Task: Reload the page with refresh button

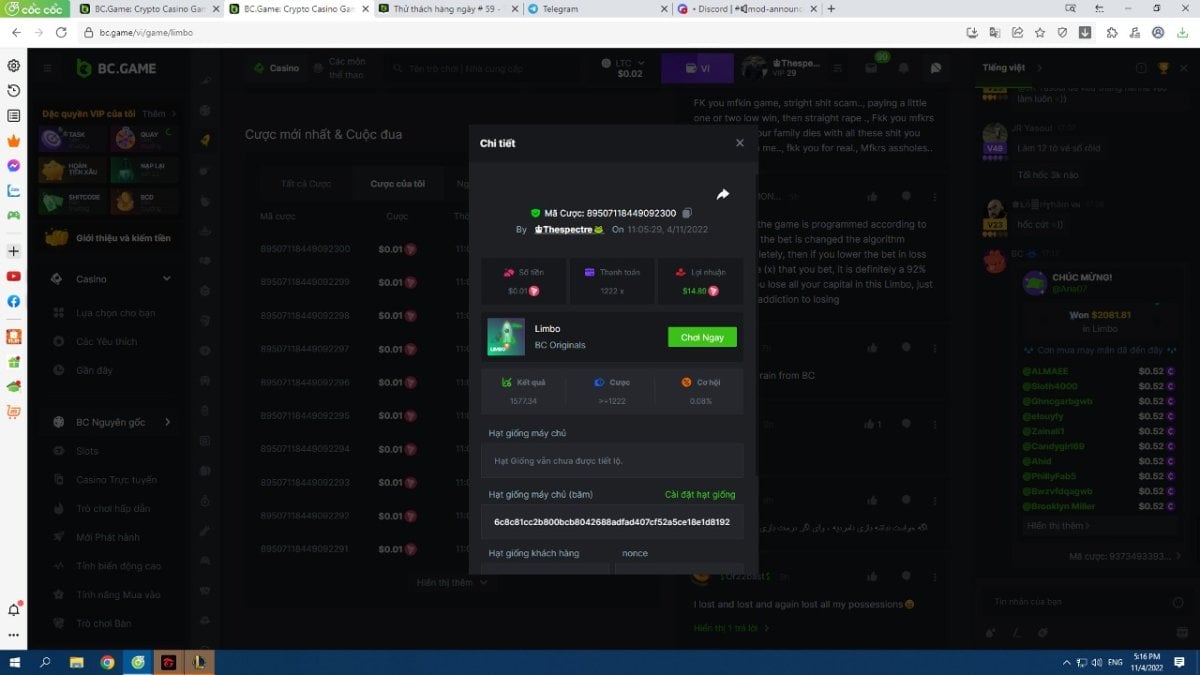Action: click(x=61, y=32)
